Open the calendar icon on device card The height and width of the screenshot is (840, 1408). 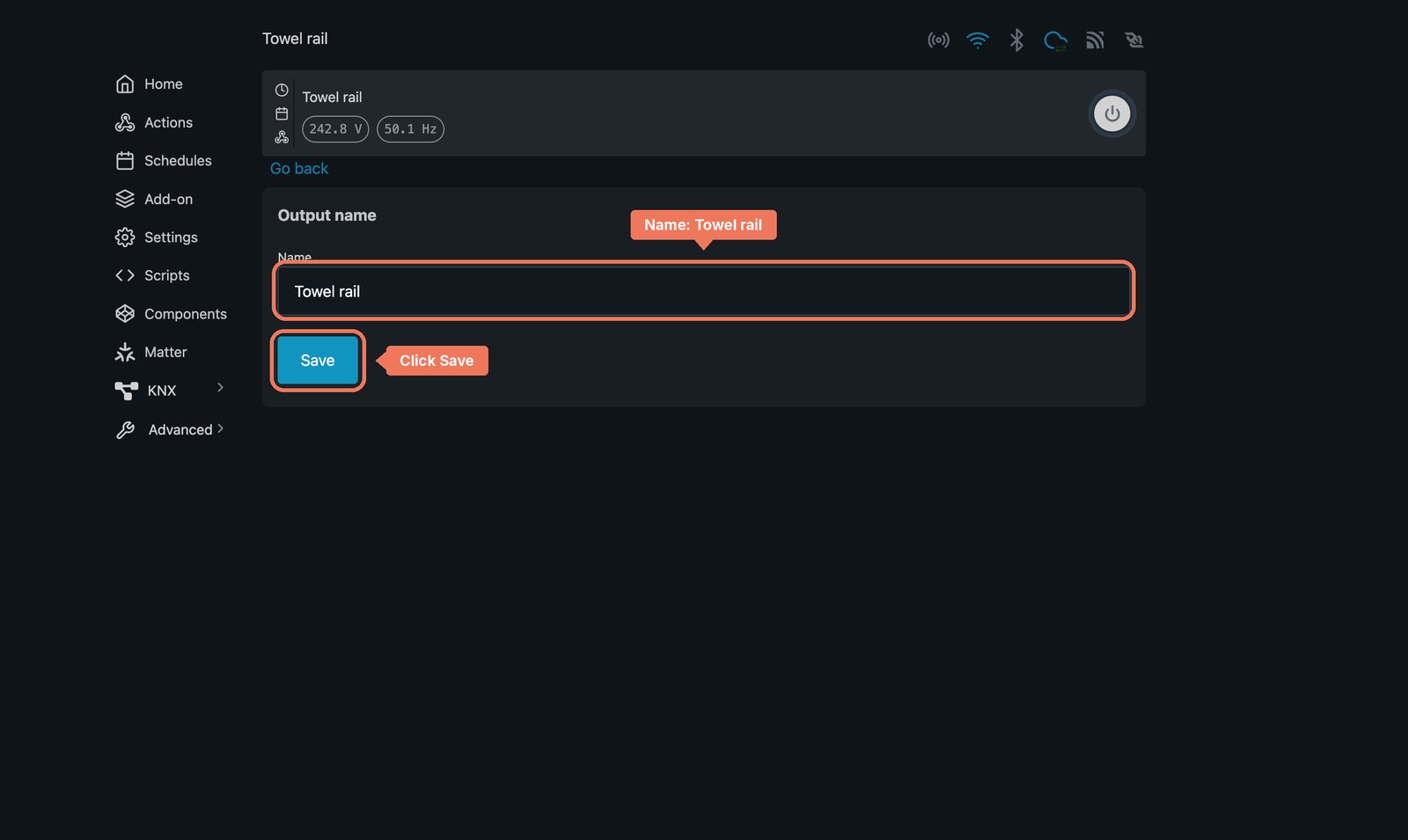pyautogui.click(x=282, y=113)
